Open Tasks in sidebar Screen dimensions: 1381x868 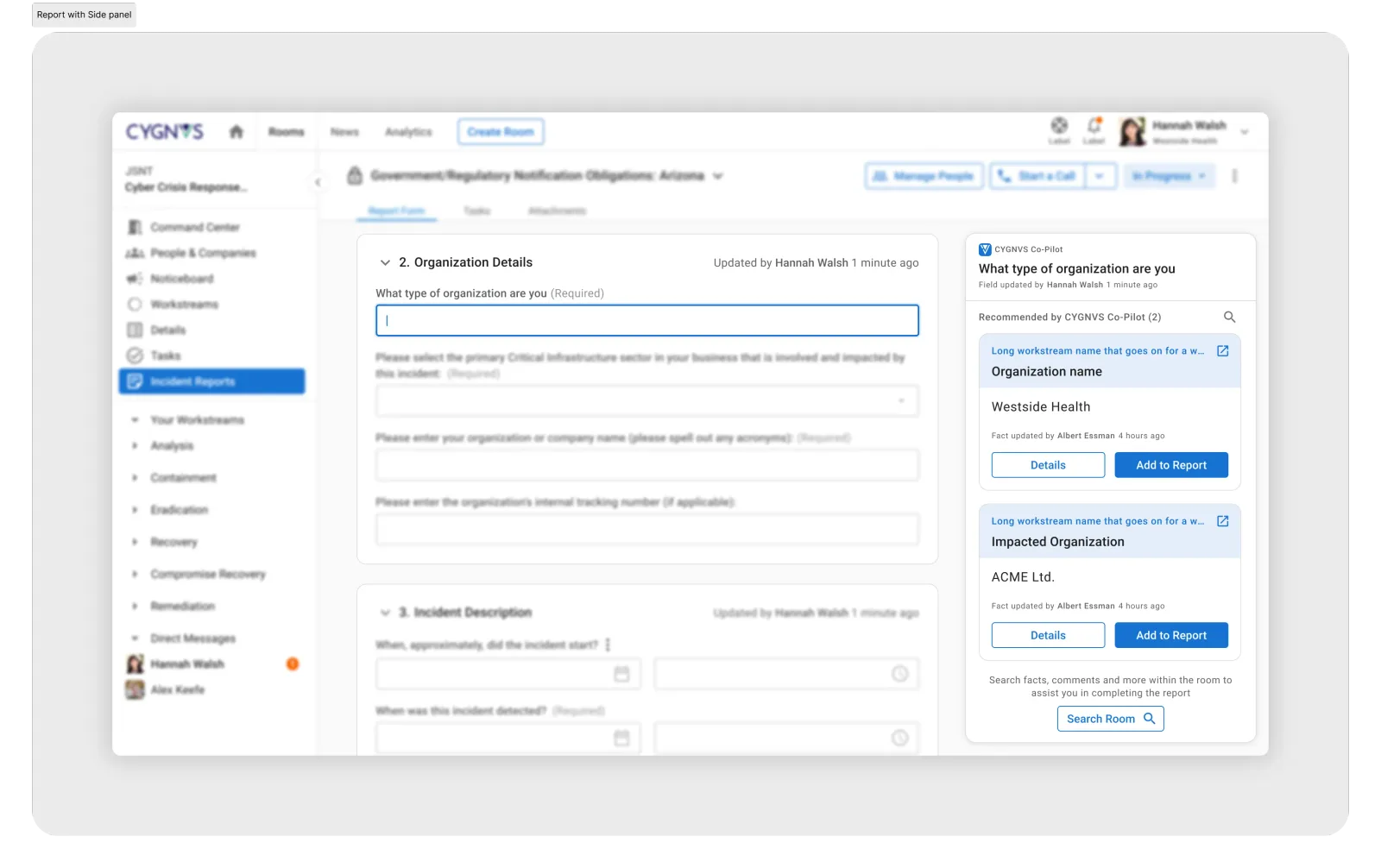pyautogui.click(x=165, y=355)
